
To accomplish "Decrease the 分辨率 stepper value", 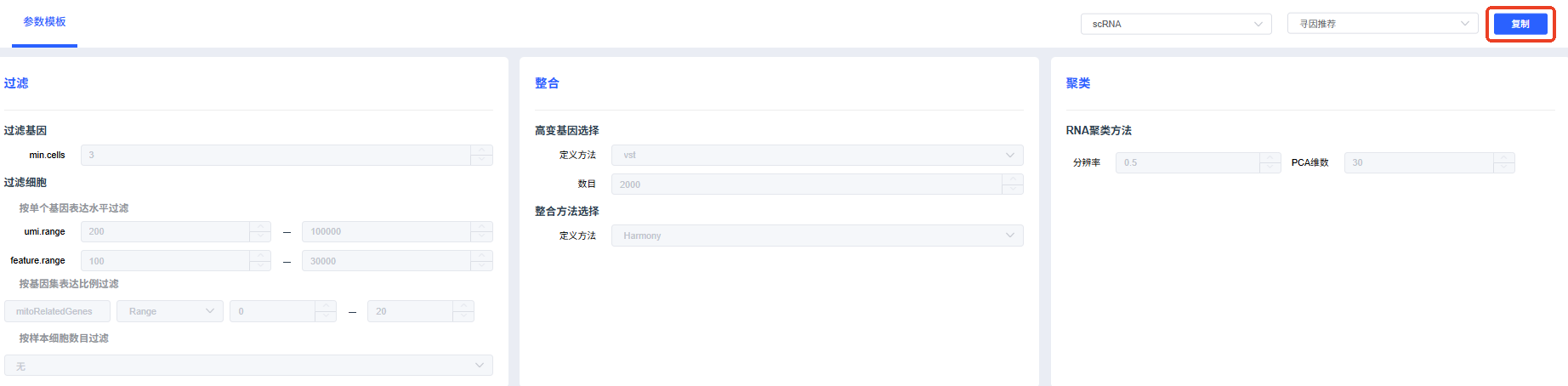I will [x=1270, y=167].
